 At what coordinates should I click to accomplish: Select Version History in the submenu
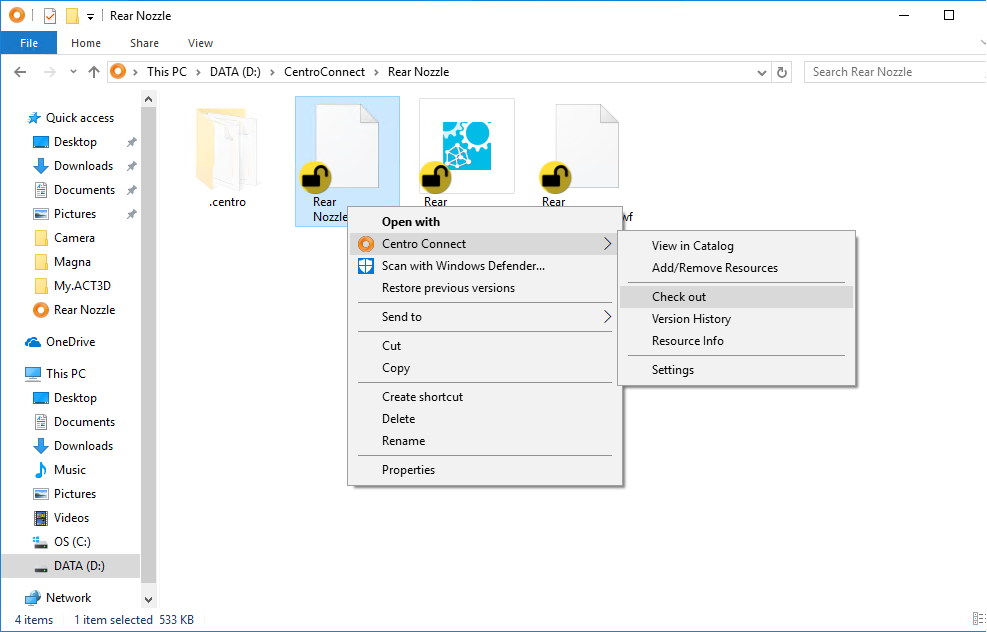[x=691, y=319]
